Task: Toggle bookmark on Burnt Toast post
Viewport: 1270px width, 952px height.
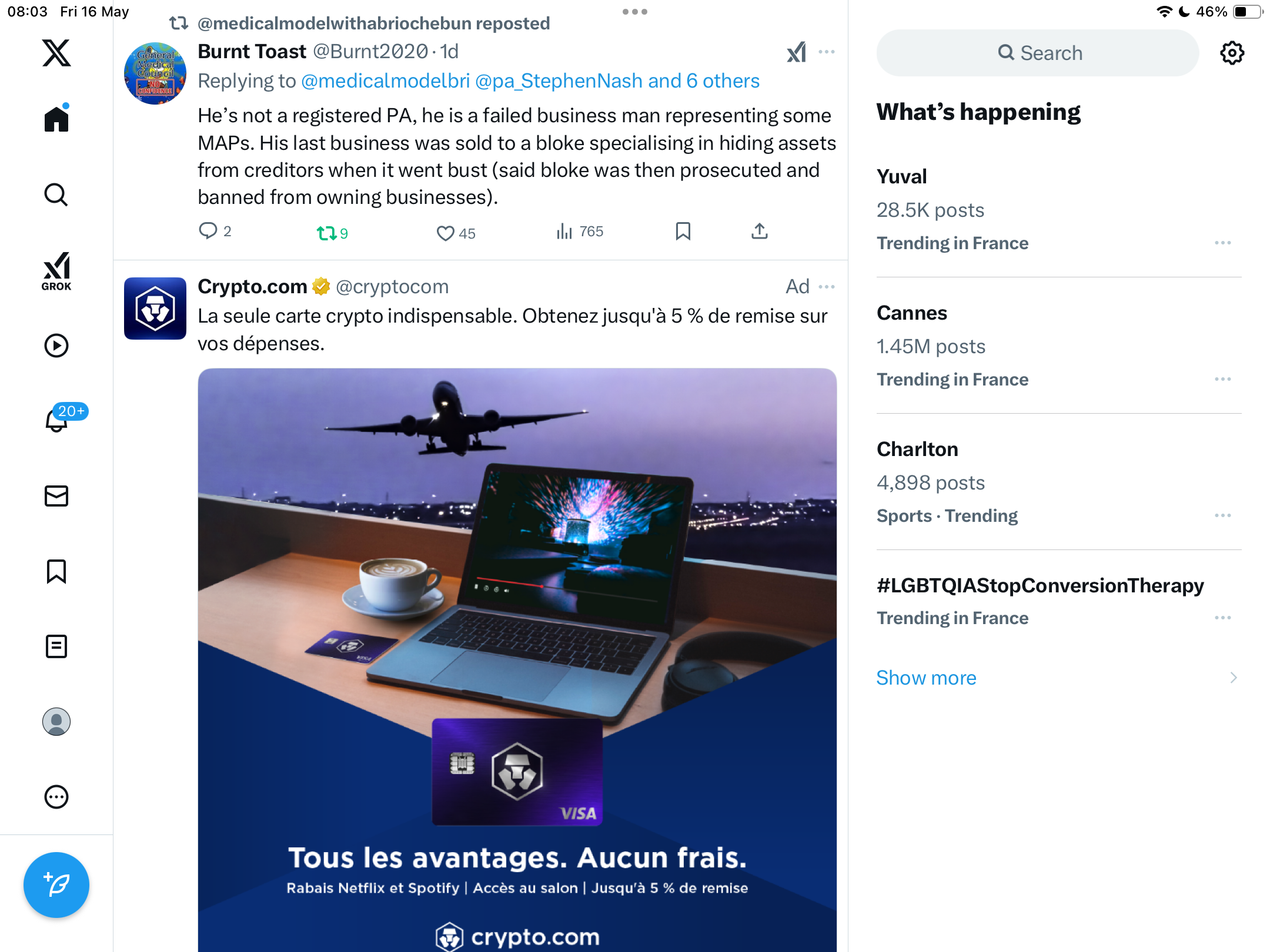Action: (x=683, y=232)
